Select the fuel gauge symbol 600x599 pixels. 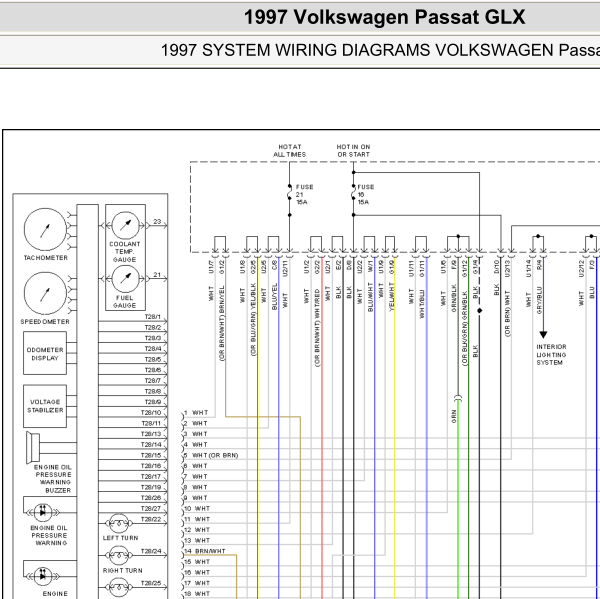pos(125,279)
